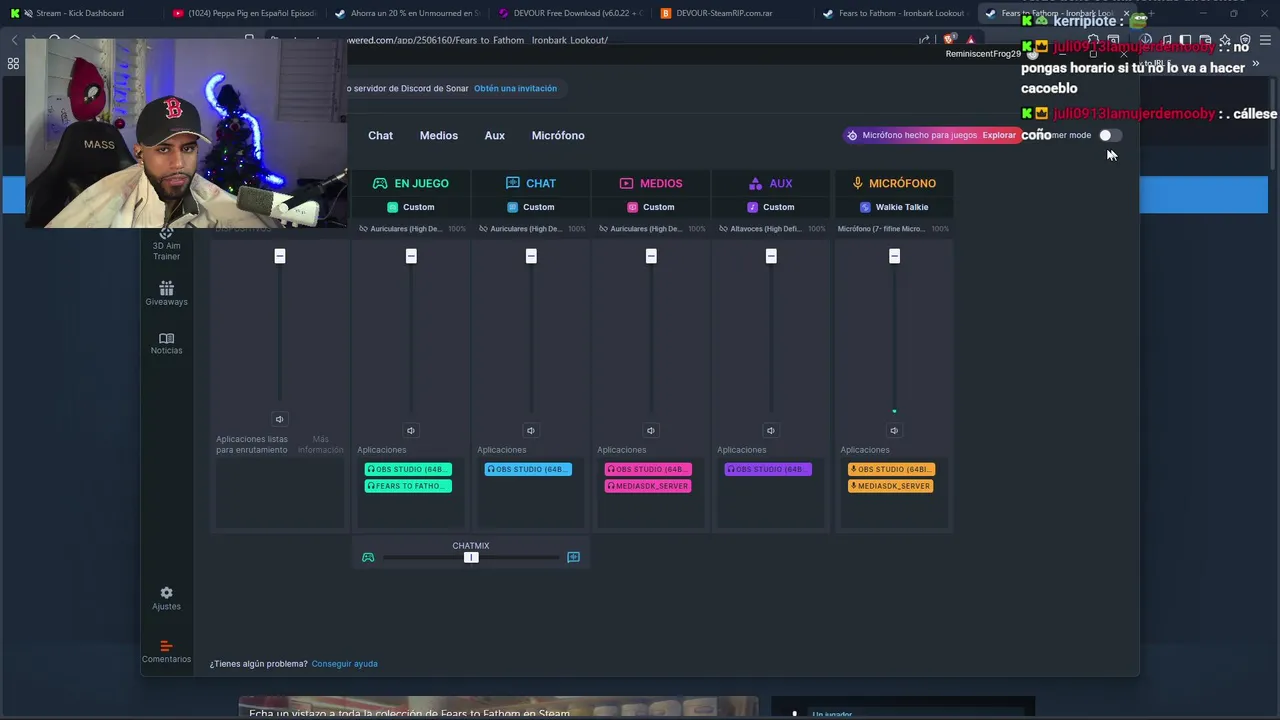Click the EN JUEGO gamepad icon

click(x=380, y=183)
